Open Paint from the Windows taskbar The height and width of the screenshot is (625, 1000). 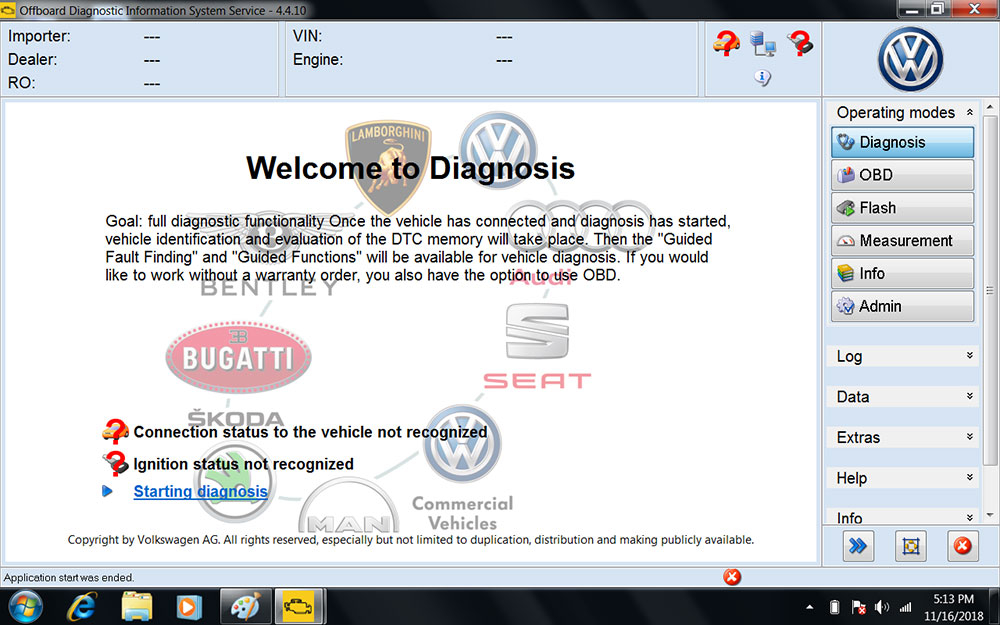pos(244,606)
